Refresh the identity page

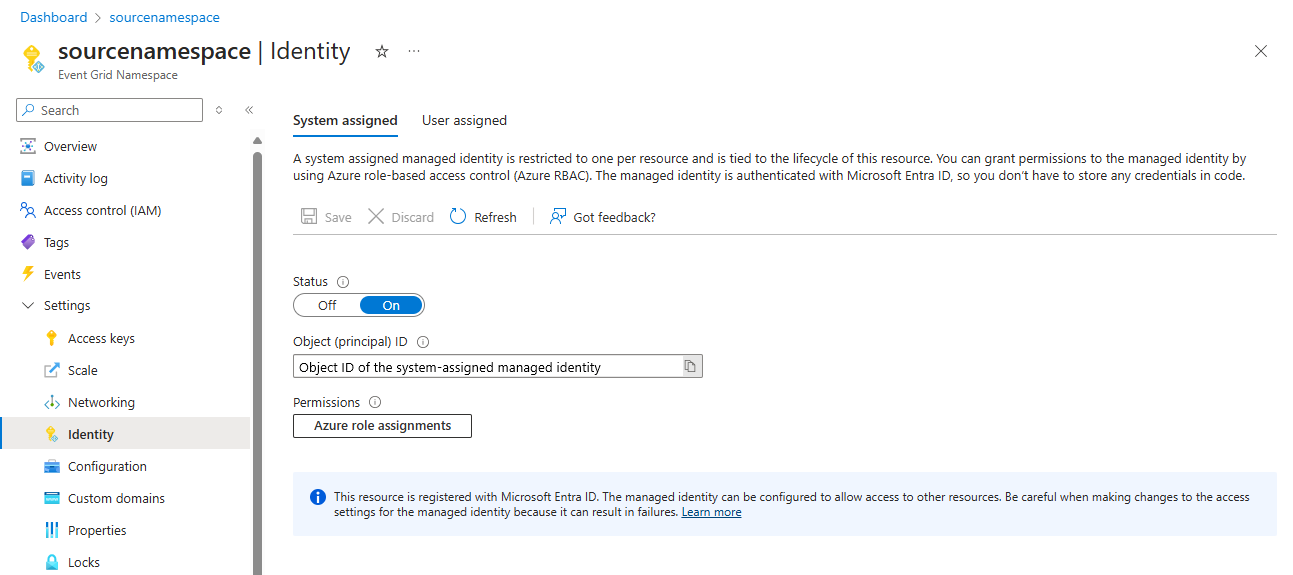click(x=483, y=217)
